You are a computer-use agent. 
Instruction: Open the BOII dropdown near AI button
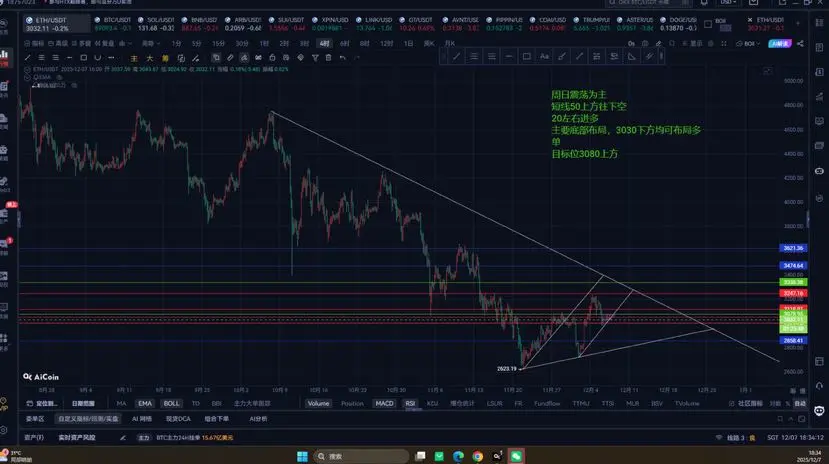pyautogui.click(x=748, y=43)
